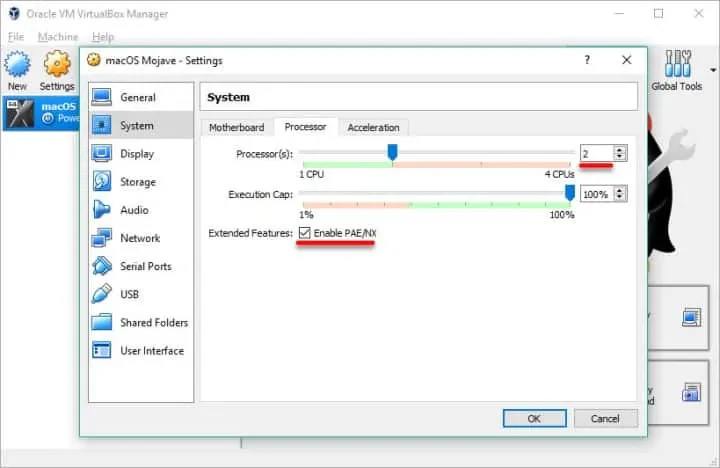The image size is (720, 468).
Task: Click the VirtualBox logo in the title bar
Action: coord(14,13)
